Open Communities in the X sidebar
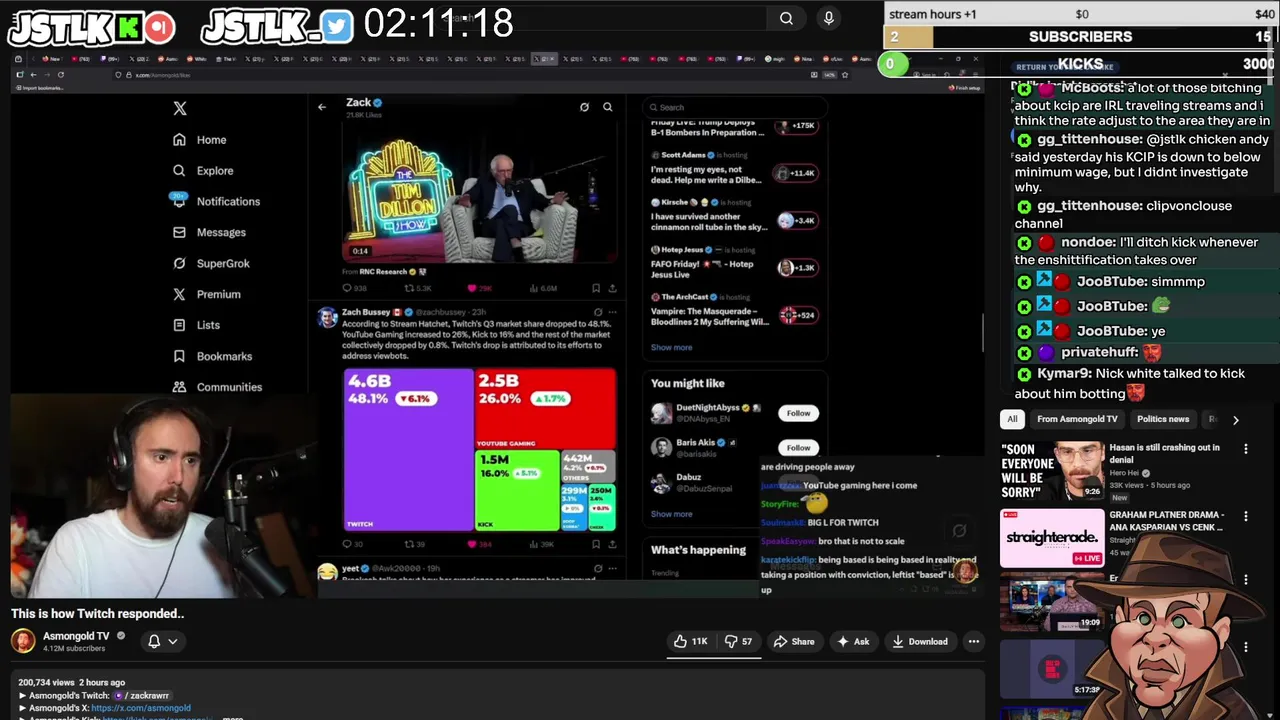 click(217, 387)
